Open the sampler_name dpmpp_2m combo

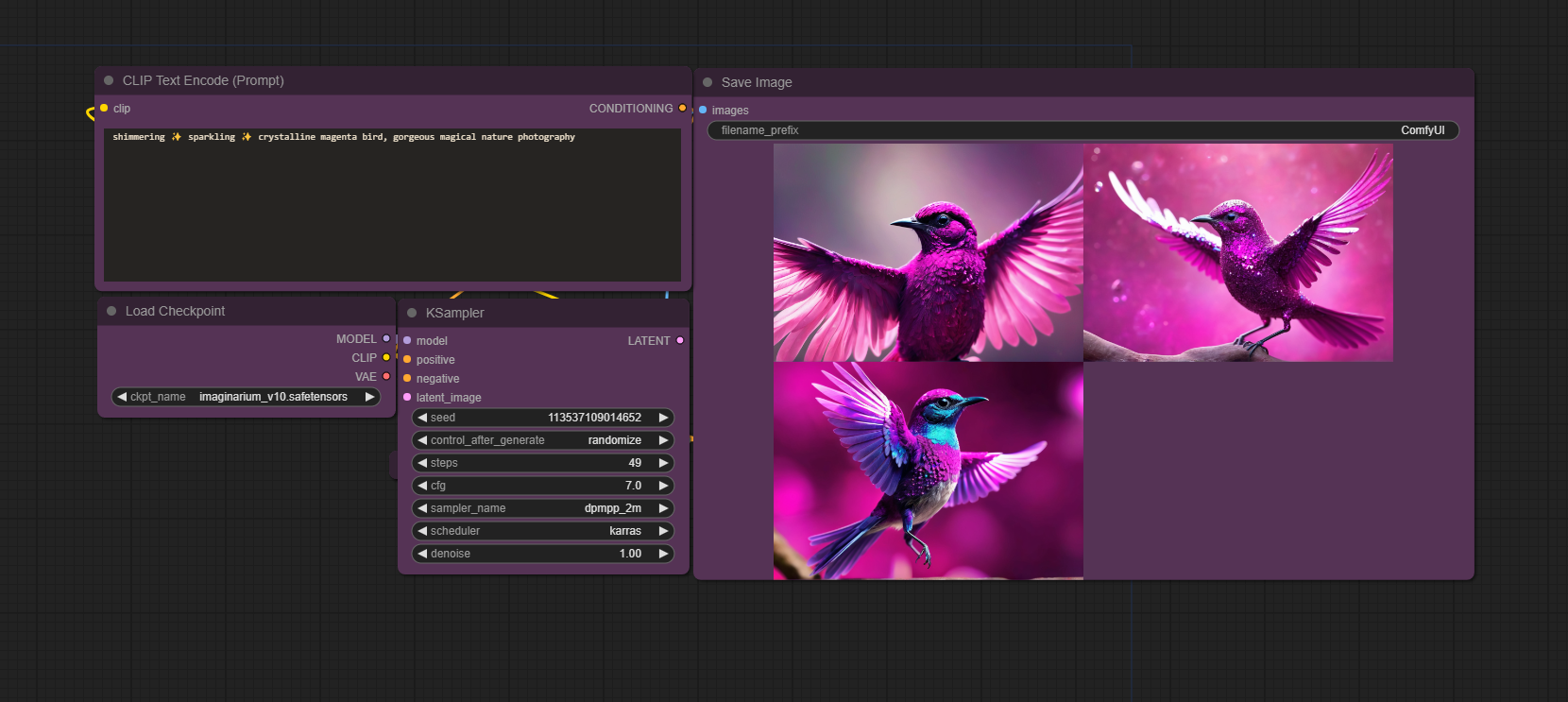pyautogui.click(x=543, y=508)
